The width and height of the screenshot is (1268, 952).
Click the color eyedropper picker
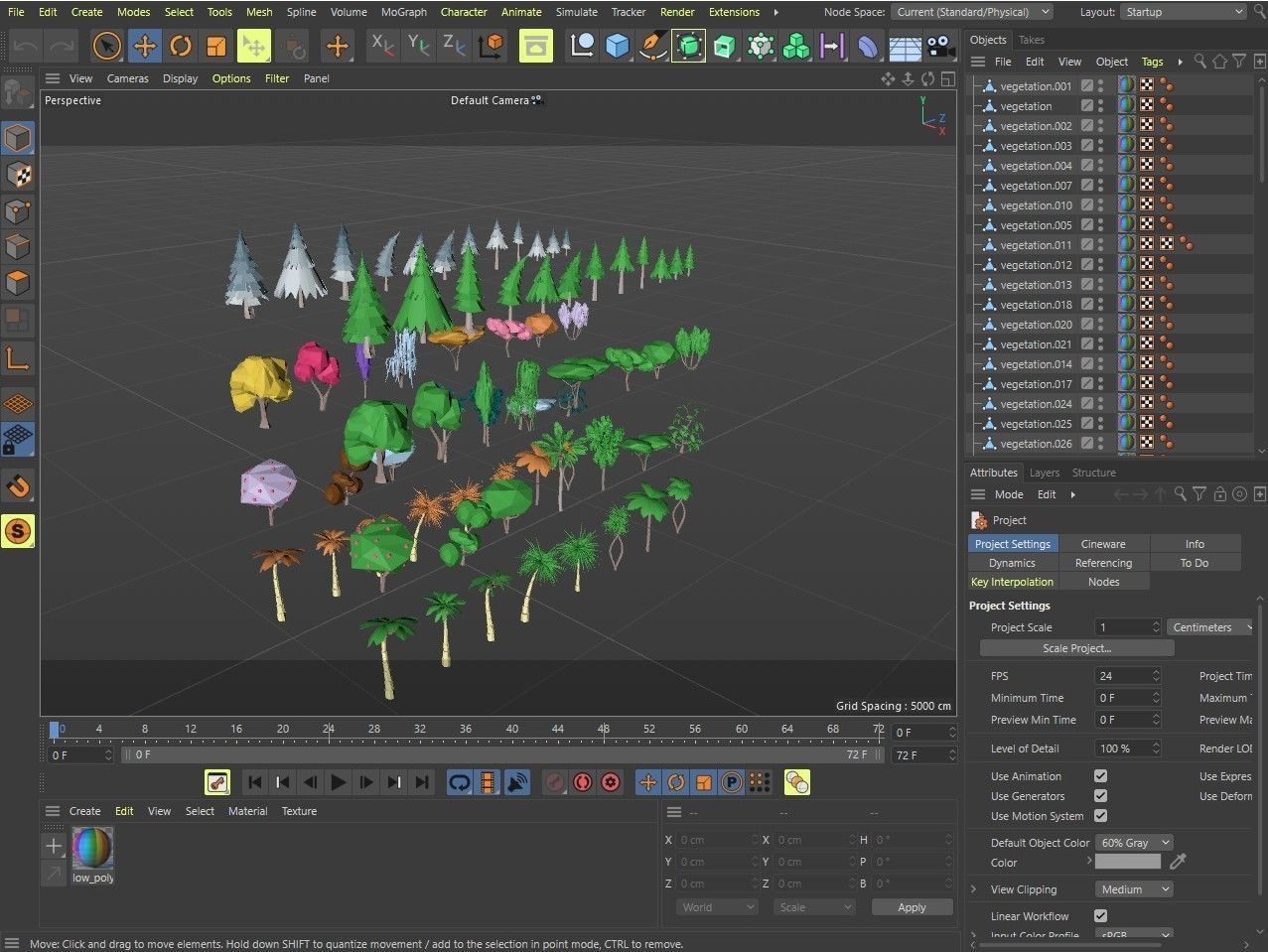tap(1179, 862)
